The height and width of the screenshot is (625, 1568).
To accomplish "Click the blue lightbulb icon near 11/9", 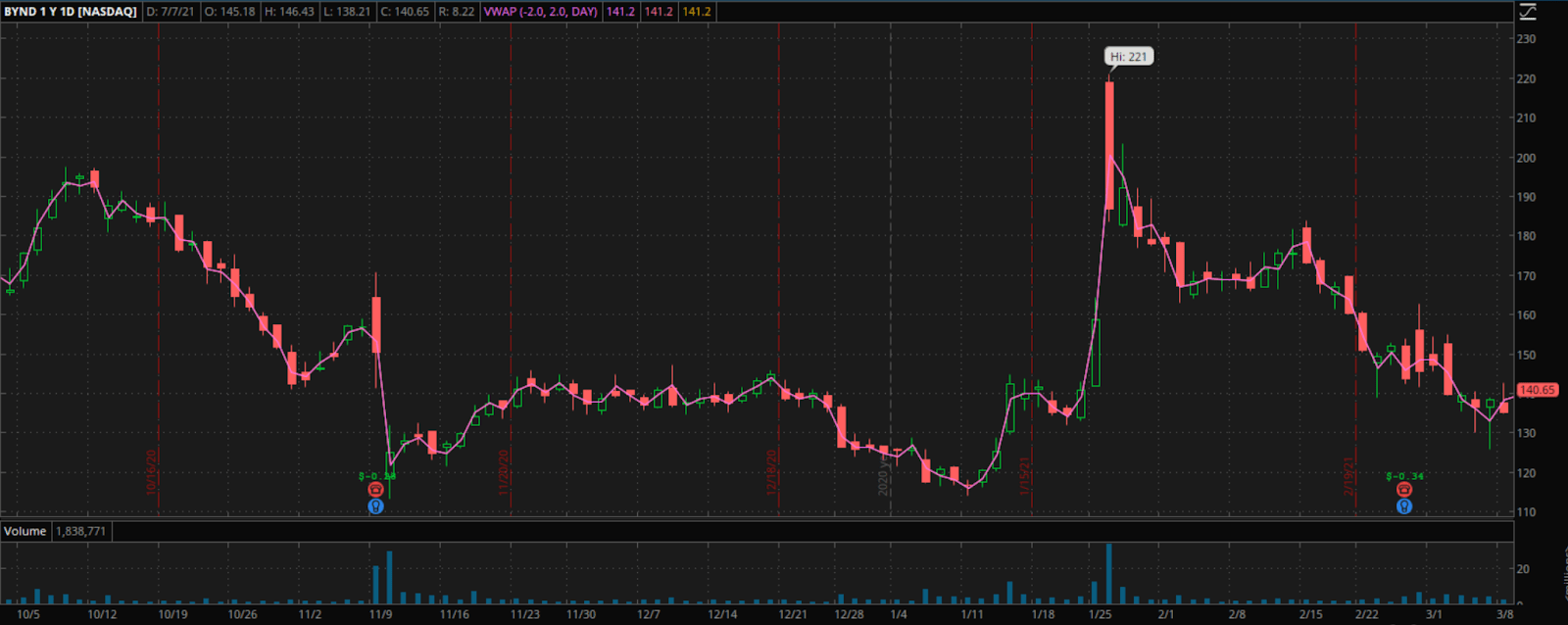I will [375, 506].
